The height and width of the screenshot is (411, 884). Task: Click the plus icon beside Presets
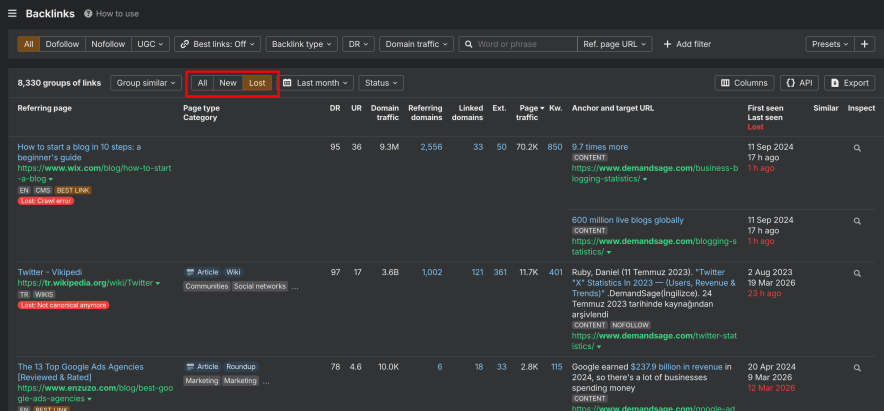[x=865, y=44]
